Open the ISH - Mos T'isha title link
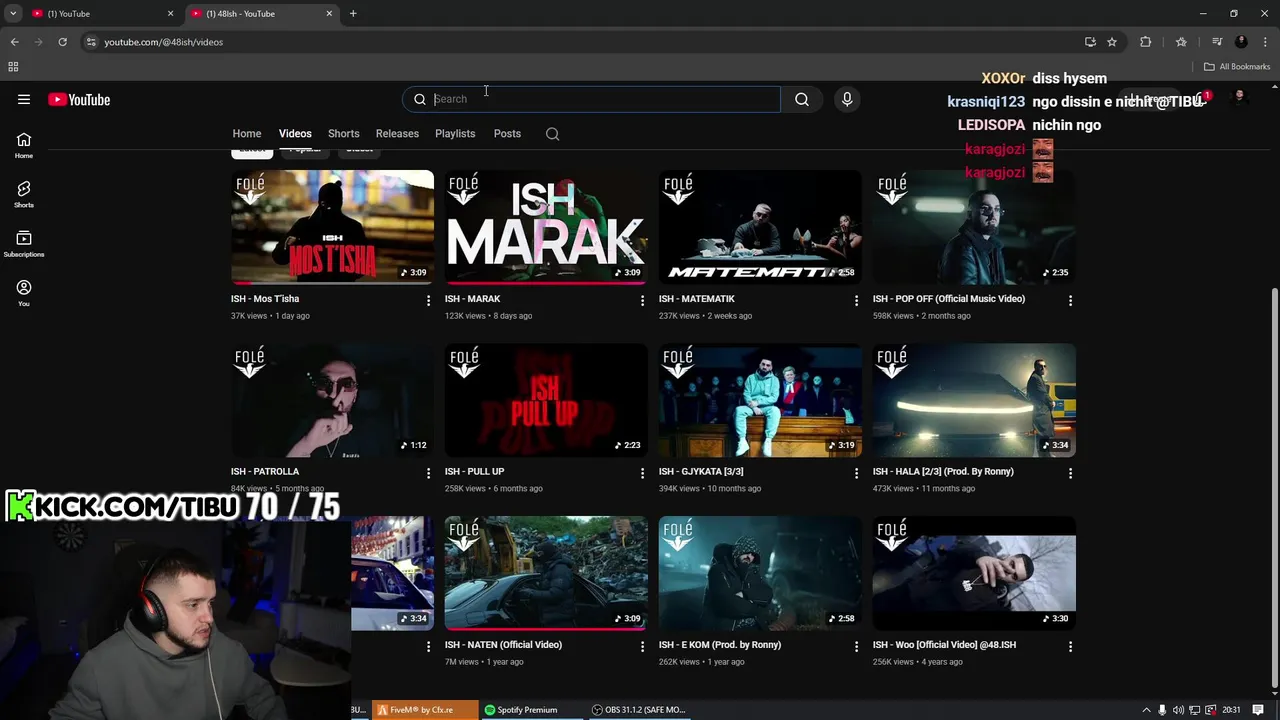The height and width of the screenshot is (720, 1280). click(265, 299)
